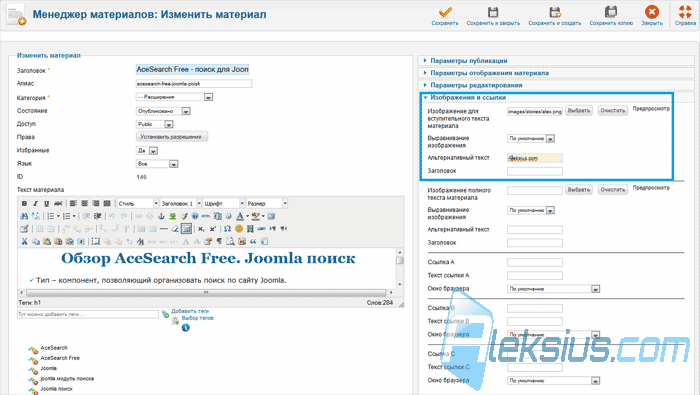This screenshot has width=700, height=395.
Task: Clean up messy code with broom icon
Action: click(183, 216)
